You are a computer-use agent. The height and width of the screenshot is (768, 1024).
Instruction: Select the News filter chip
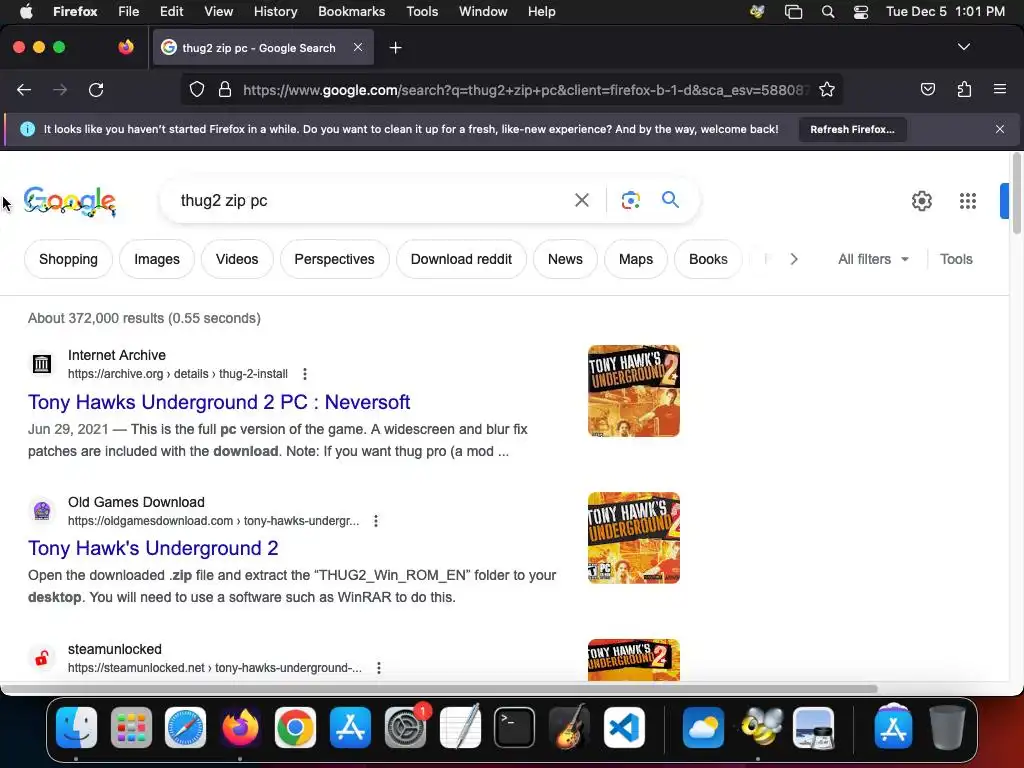click(x=565, y=259)
